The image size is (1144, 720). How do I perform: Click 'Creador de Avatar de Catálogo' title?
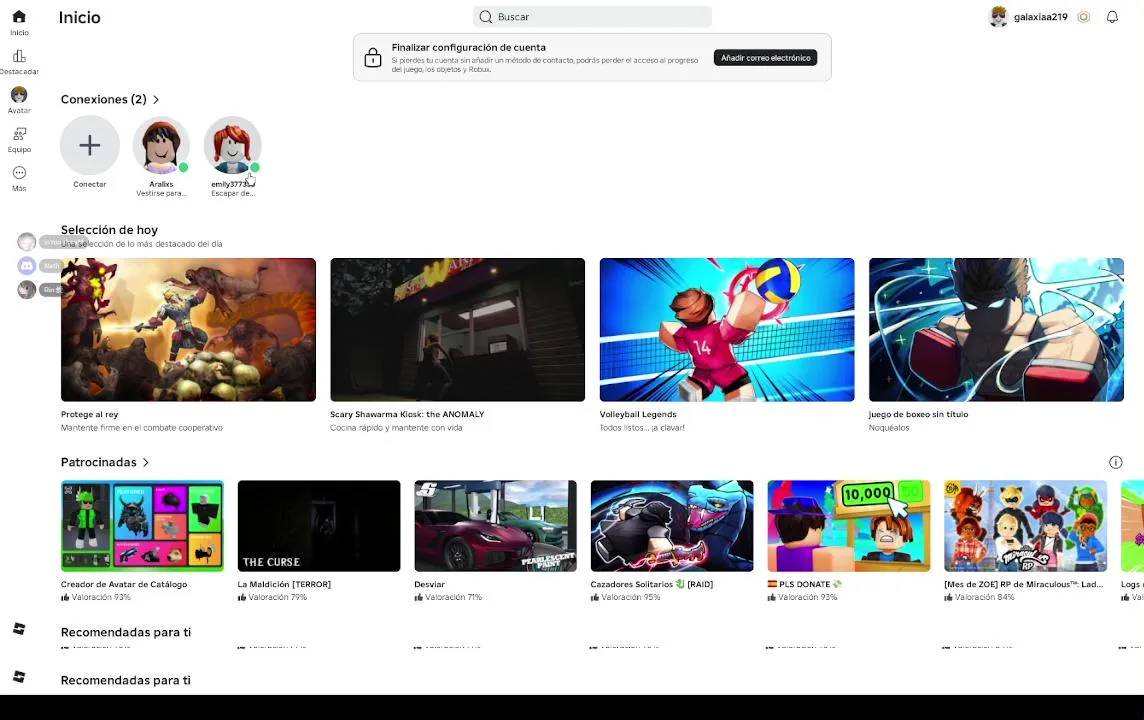click(x=124, y=584)
